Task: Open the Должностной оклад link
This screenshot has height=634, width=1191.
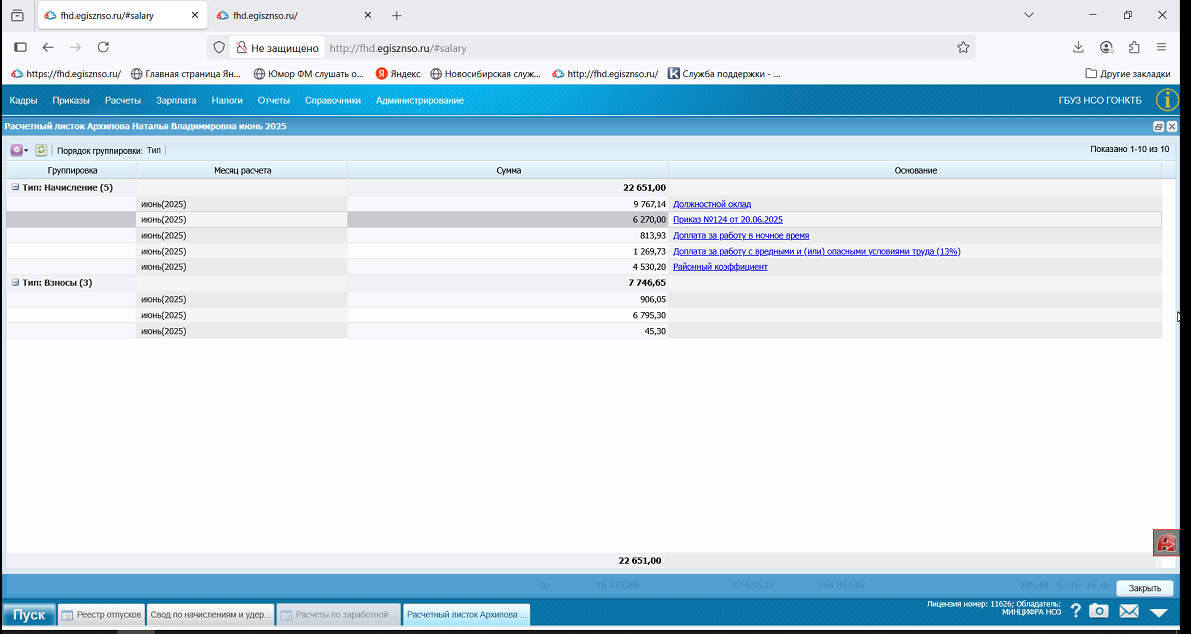Action: tap(712, 204)
